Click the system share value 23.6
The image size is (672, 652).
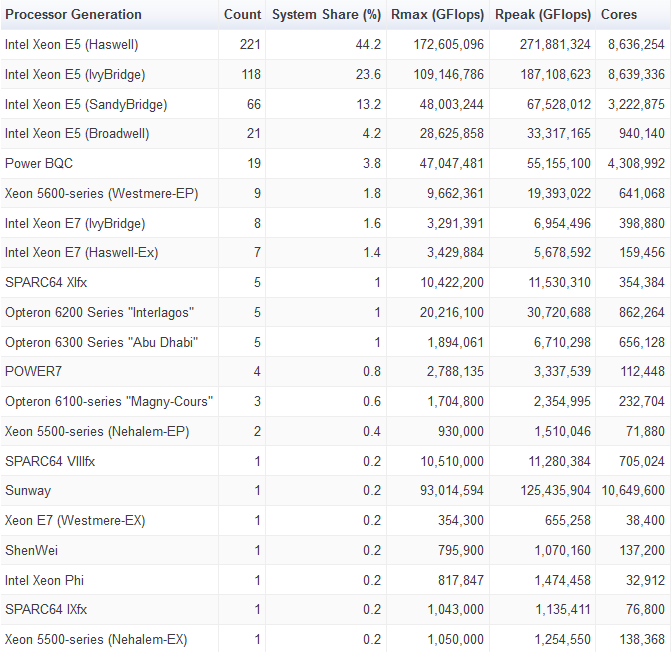pyautogui.click(x=368, y=75)
